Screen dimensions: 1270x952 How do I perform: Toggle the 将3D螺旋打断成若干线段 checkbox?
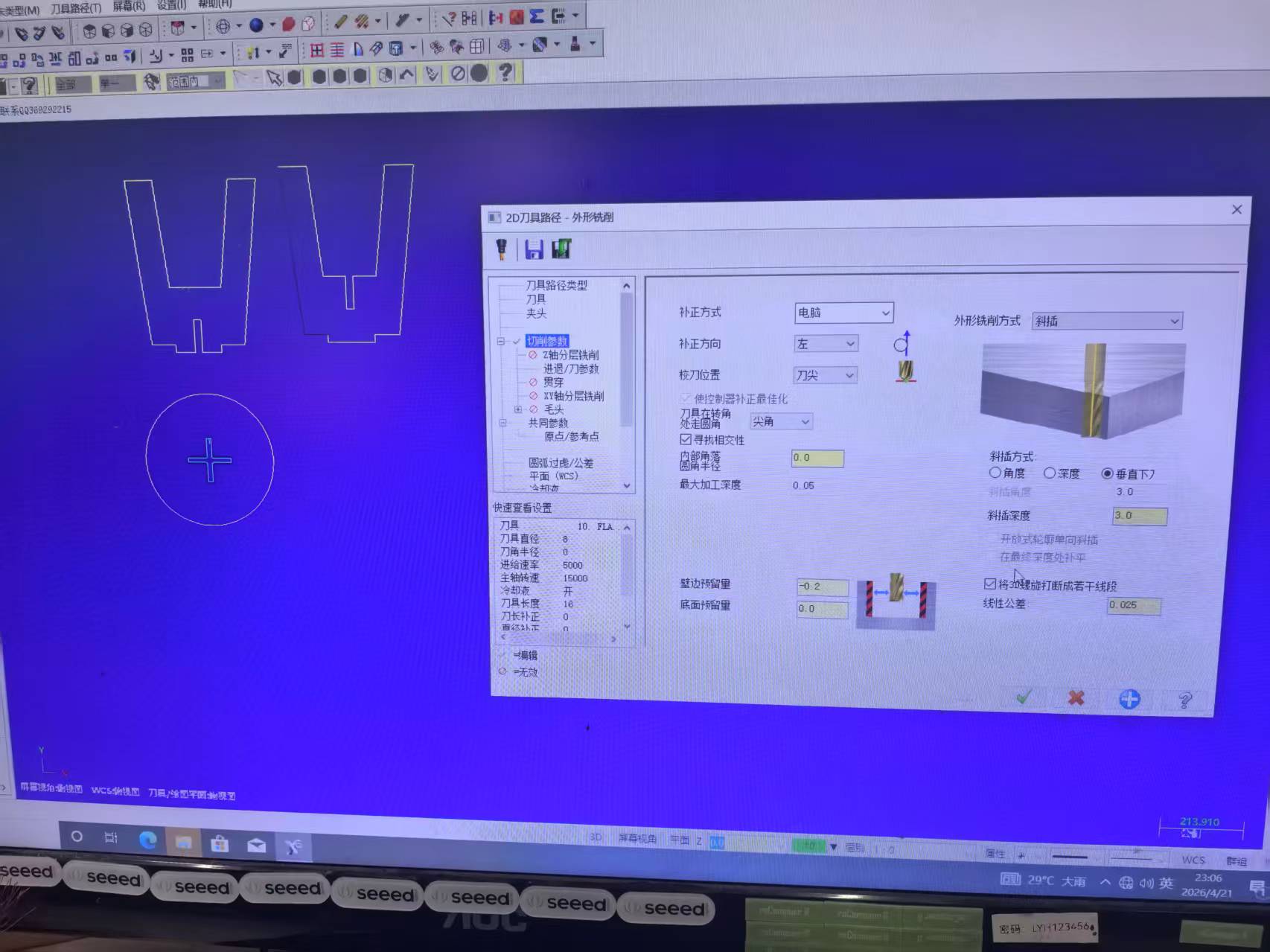990,584
